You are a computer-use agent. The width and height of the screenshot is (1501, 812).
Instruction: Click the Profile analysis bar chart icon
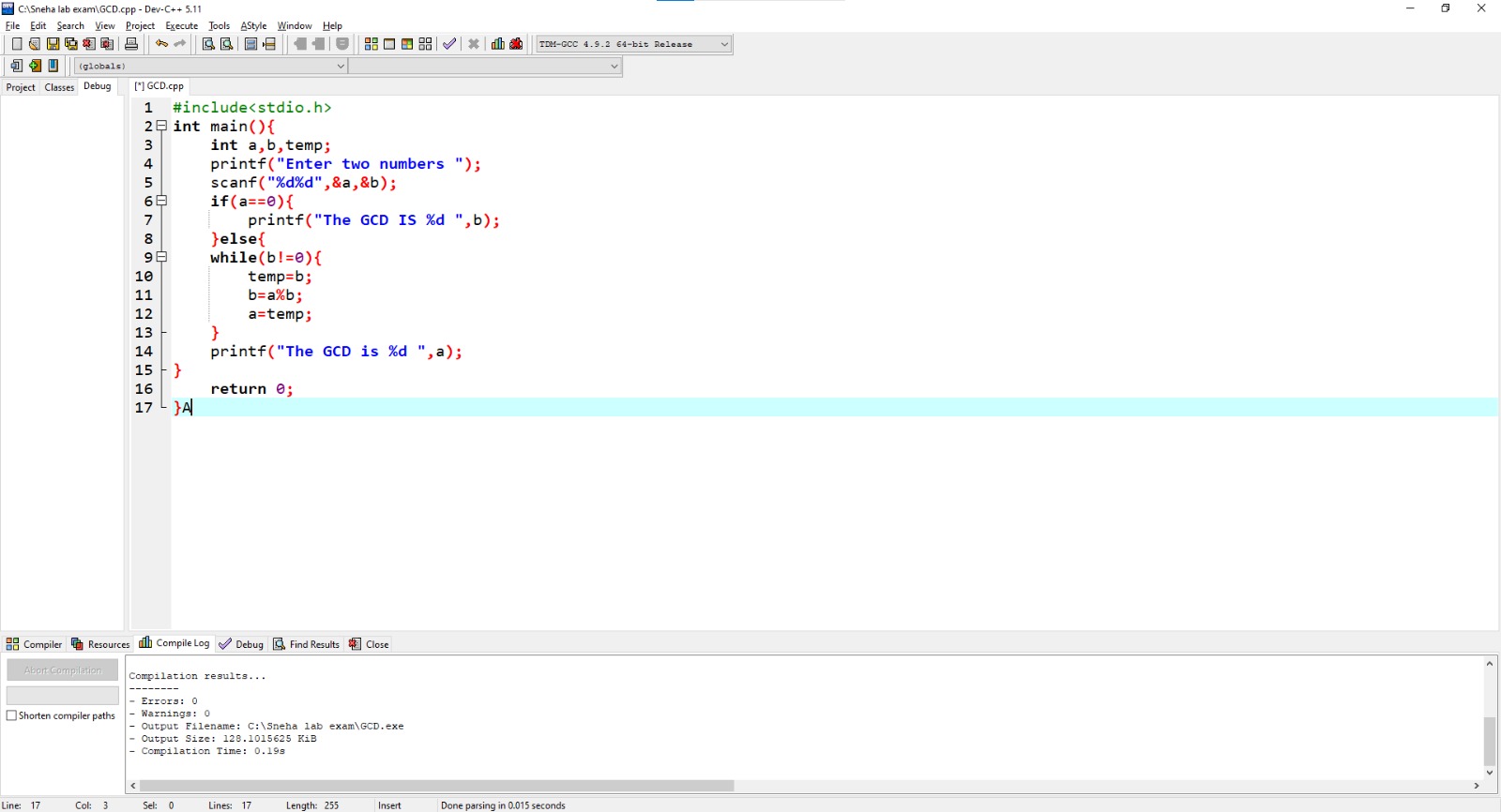(497, 44)
